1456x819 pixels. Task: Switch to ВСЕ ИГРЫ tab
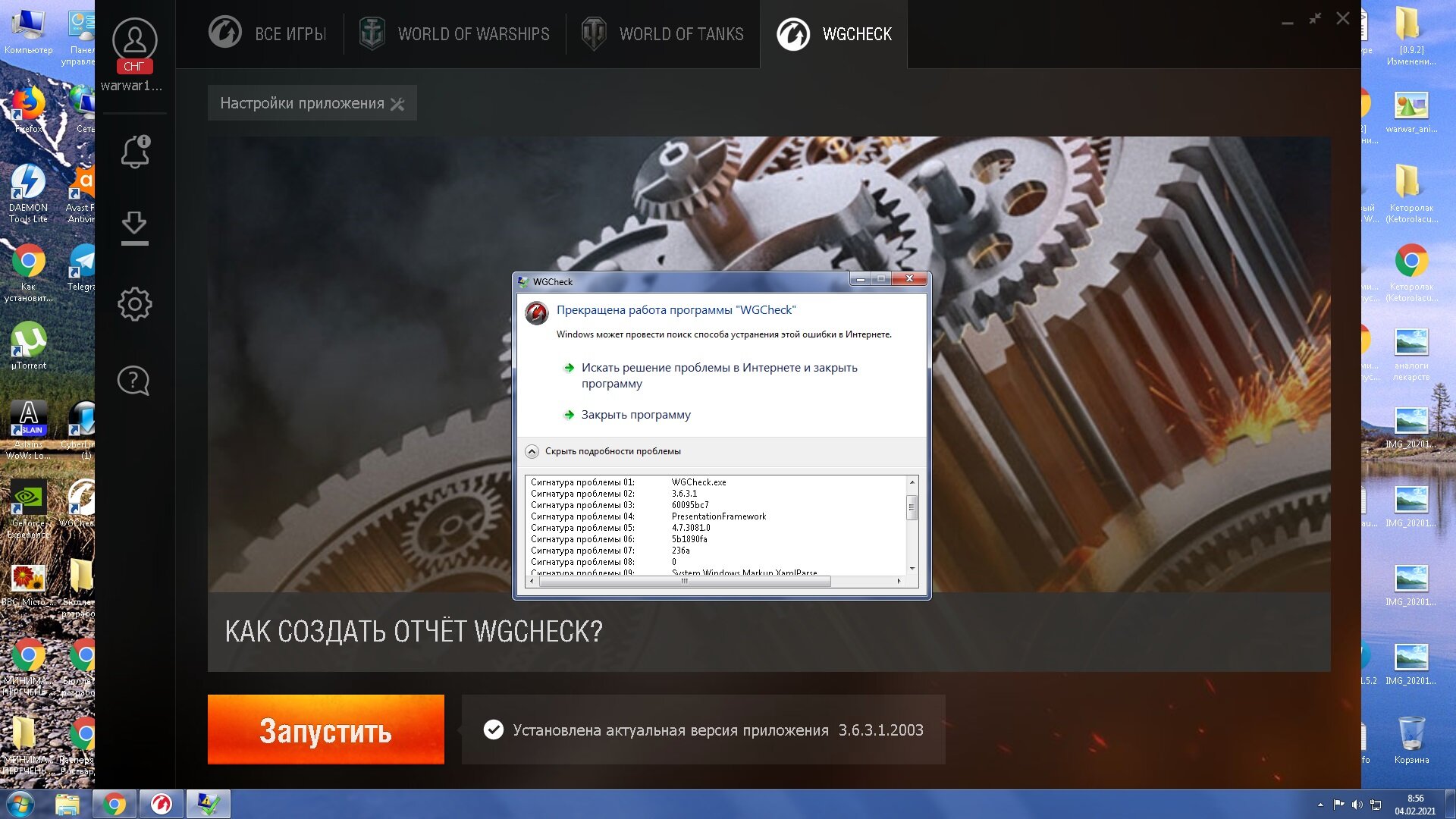tap(268, 34)
